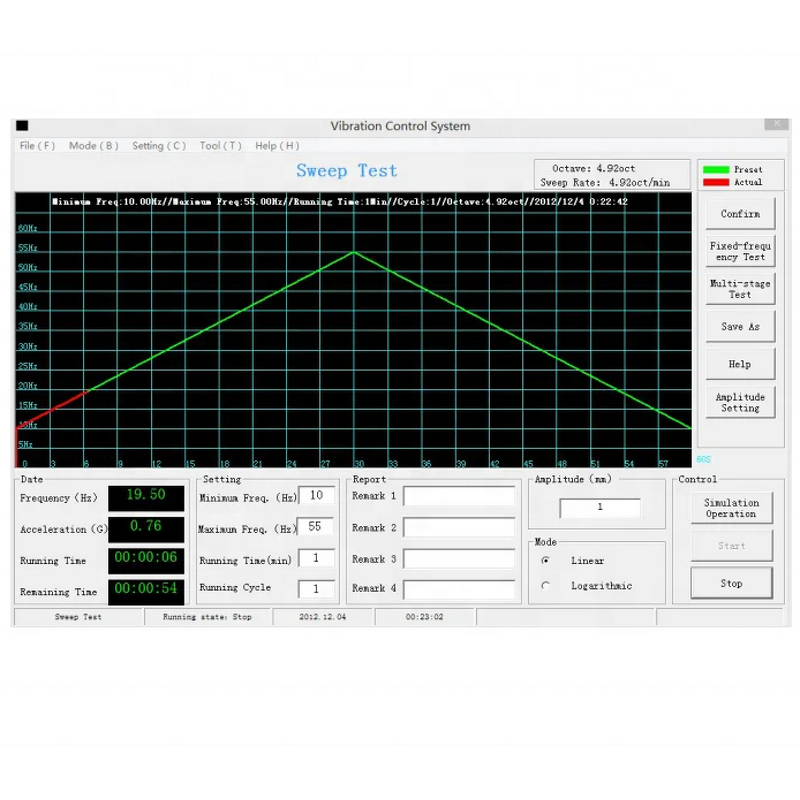Select the Linear mode radio button
800x800 pixels.
545,561
